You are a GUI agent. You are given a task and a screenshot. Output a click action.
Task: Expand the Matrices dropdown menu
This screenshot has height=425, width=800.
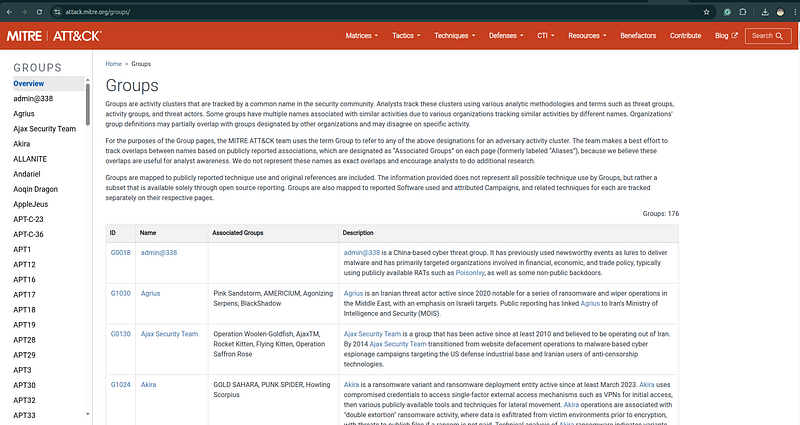pos(362,36)
